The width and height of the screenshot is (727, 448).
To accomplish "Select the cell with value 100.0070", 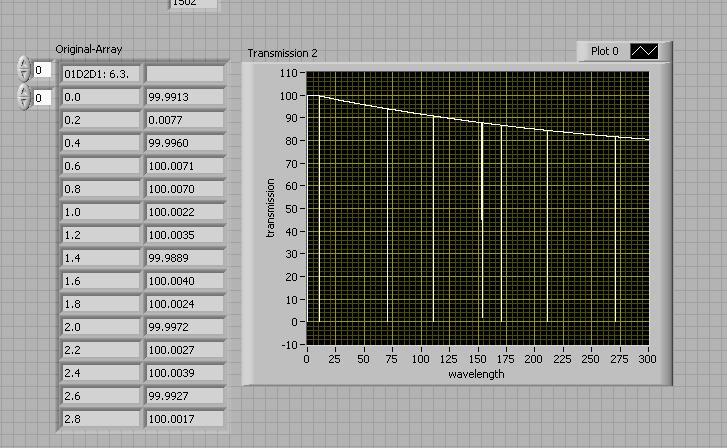I will 185,189.
